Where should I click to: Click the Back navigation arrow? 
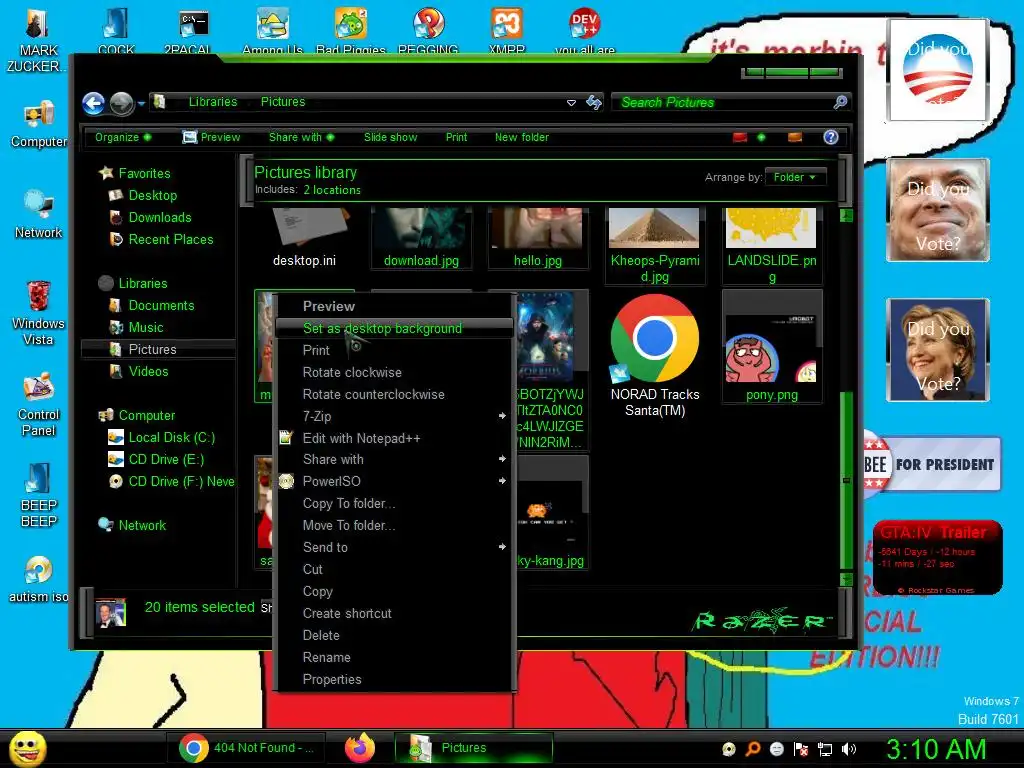(x=93, y=103)
